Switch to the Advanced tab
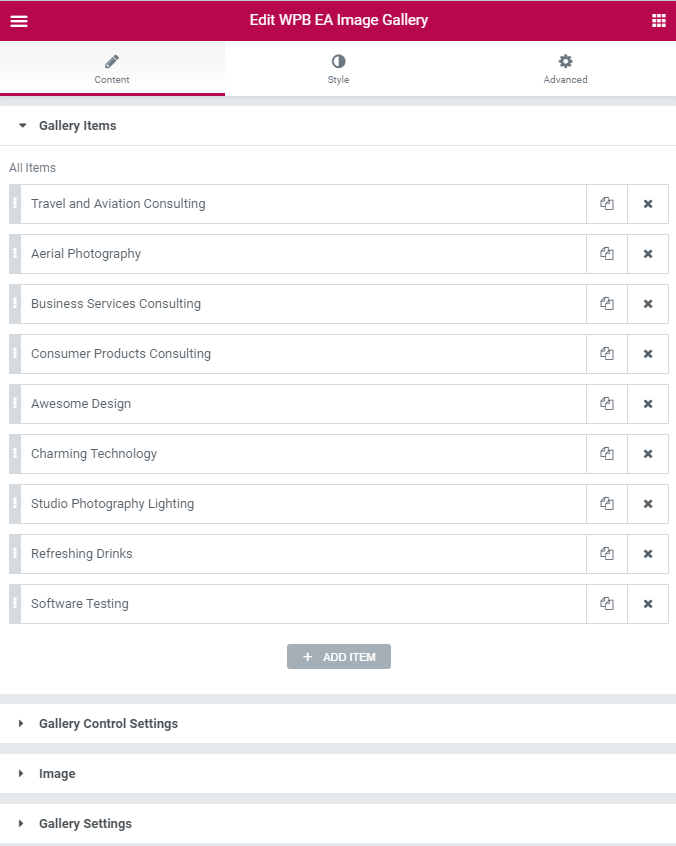The image size is (676, 846). (565, 69)
